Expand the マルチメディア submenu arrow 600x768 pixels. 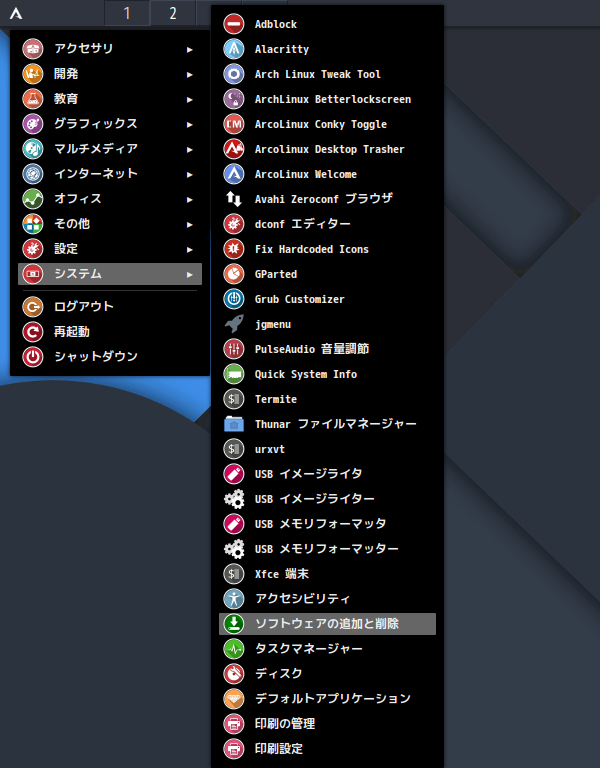[190, 149]
